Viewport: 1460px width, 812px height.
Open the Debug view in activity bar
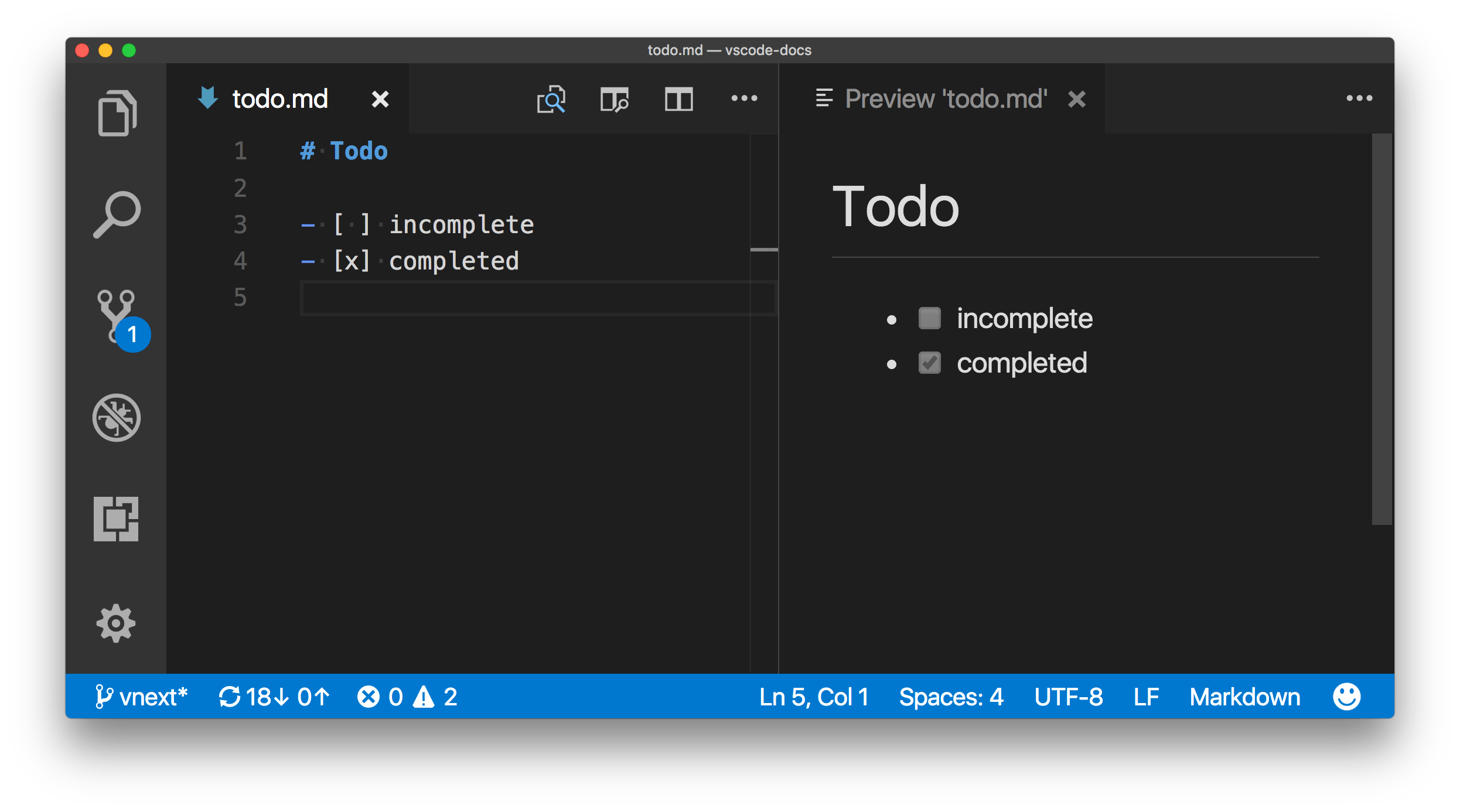click(x=117, y=418)
